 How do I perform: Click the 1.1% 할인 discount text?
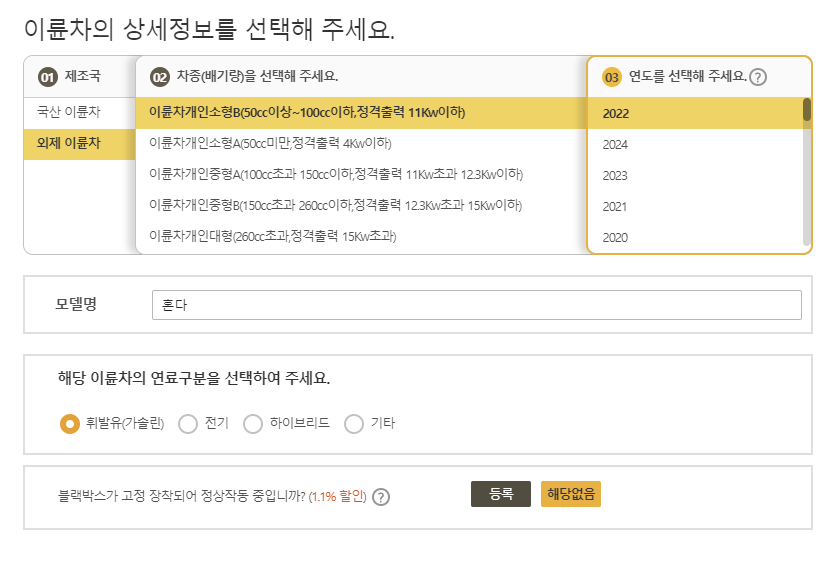[338, 497]
